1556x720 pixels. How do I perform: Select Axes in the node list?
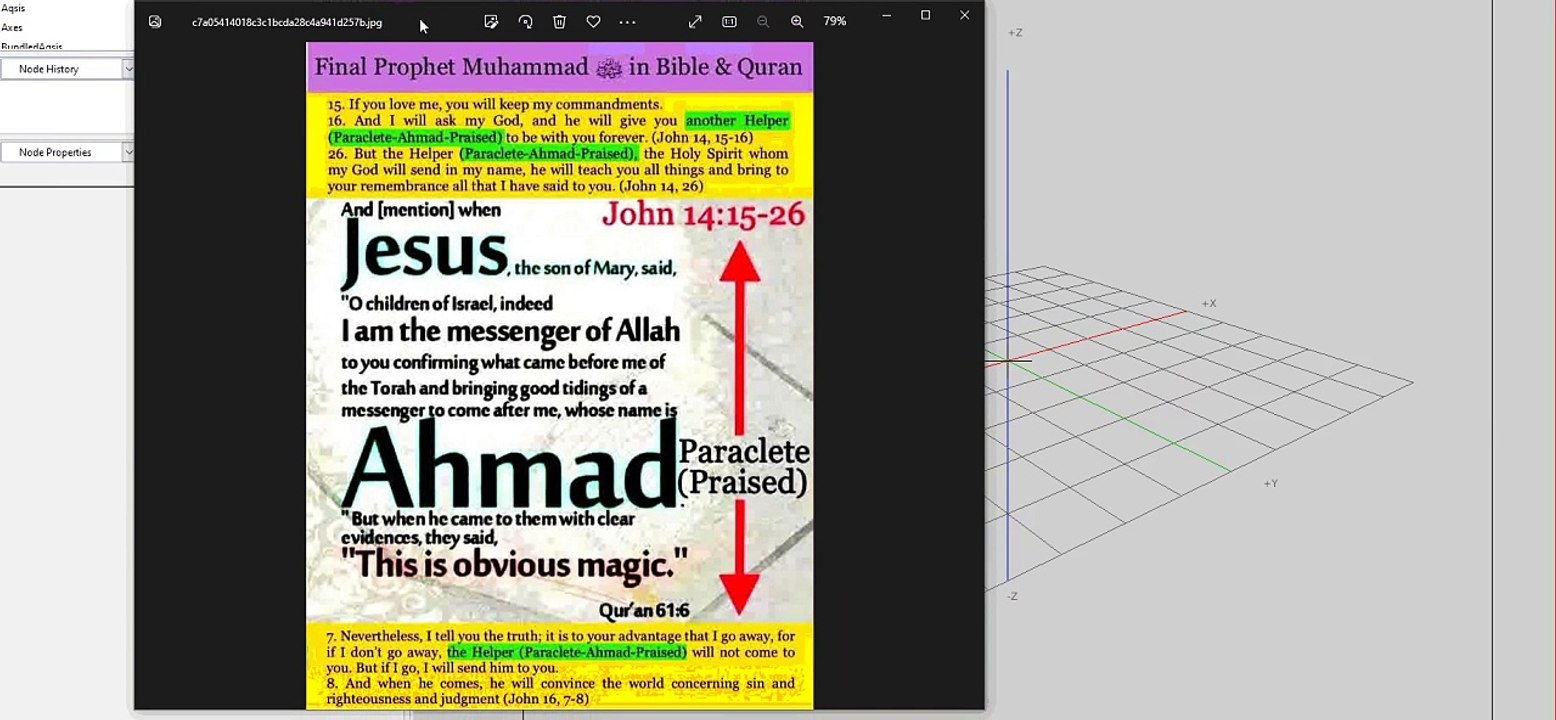[12, 28]
